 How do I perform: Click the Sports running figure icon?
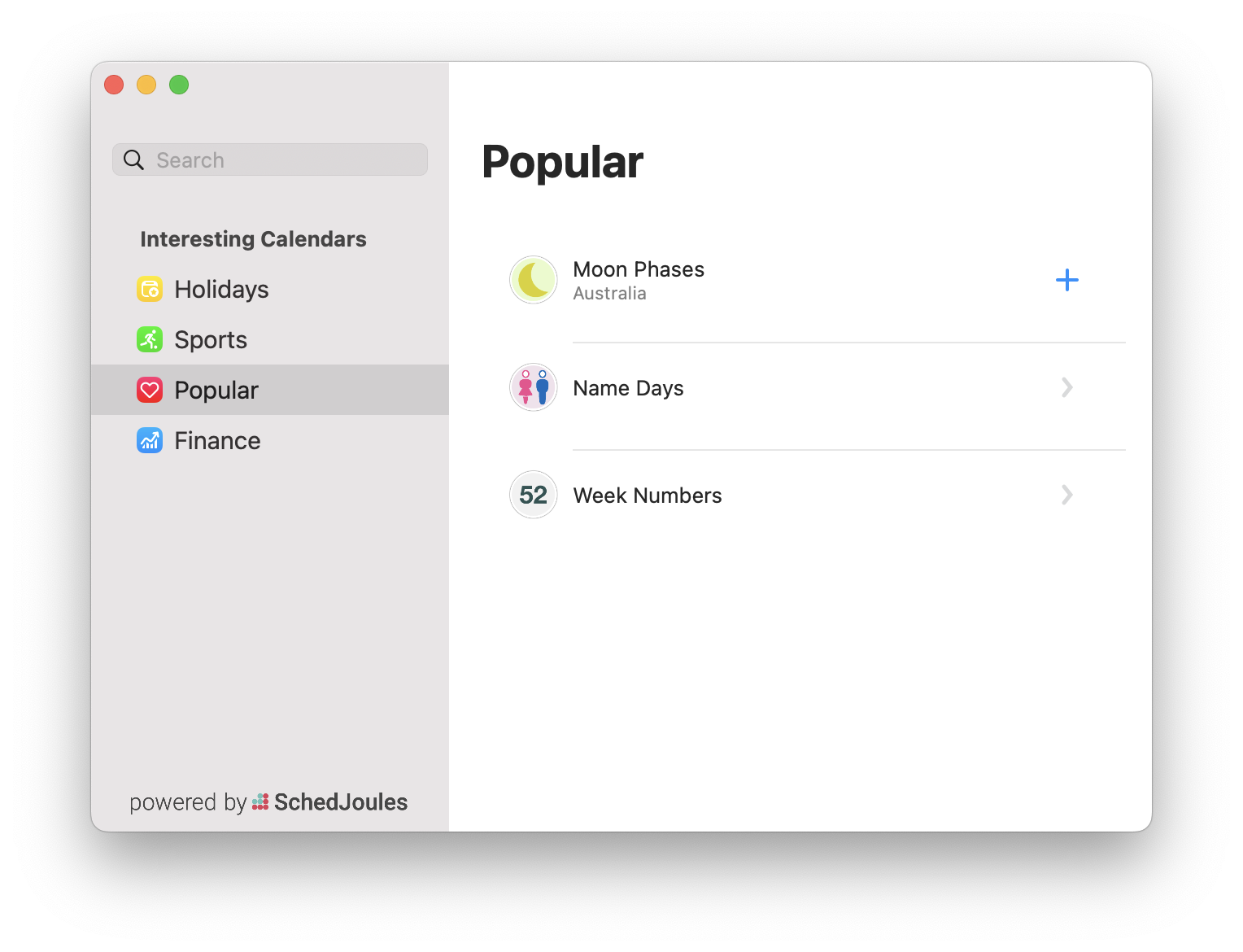point(150,340)
